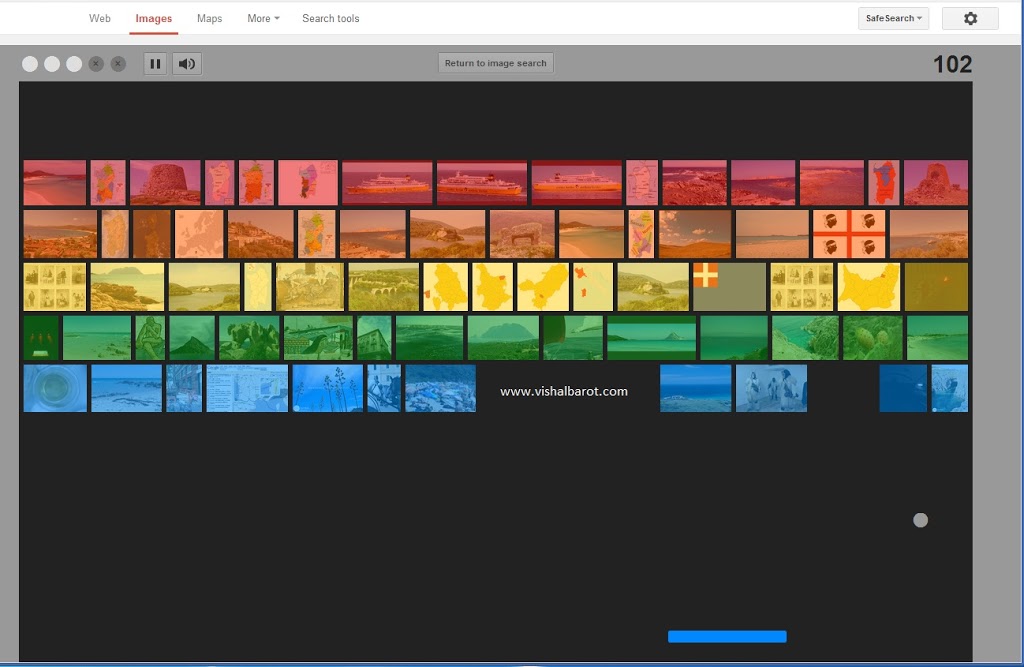Click the second white life circle
The image size is (1024, 667).
[52, 63]
